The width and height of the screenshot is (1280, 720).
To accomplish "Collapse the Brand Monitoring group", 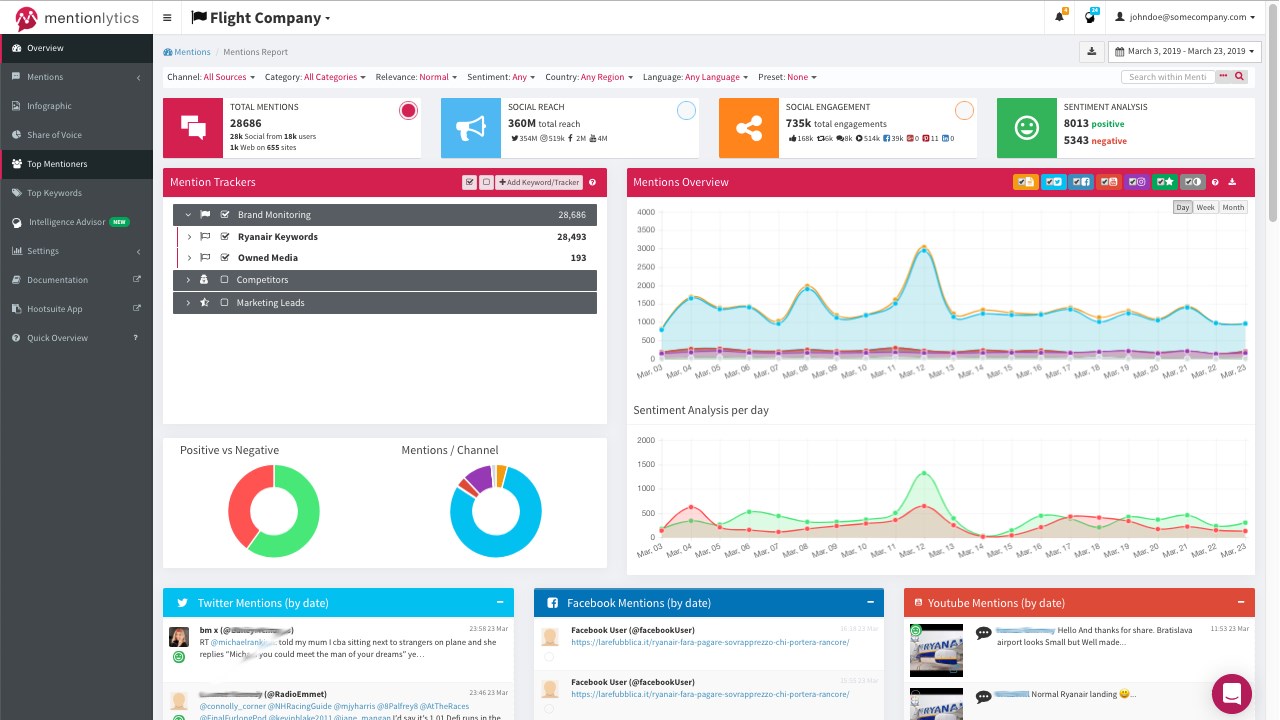I will pos(187,215).
